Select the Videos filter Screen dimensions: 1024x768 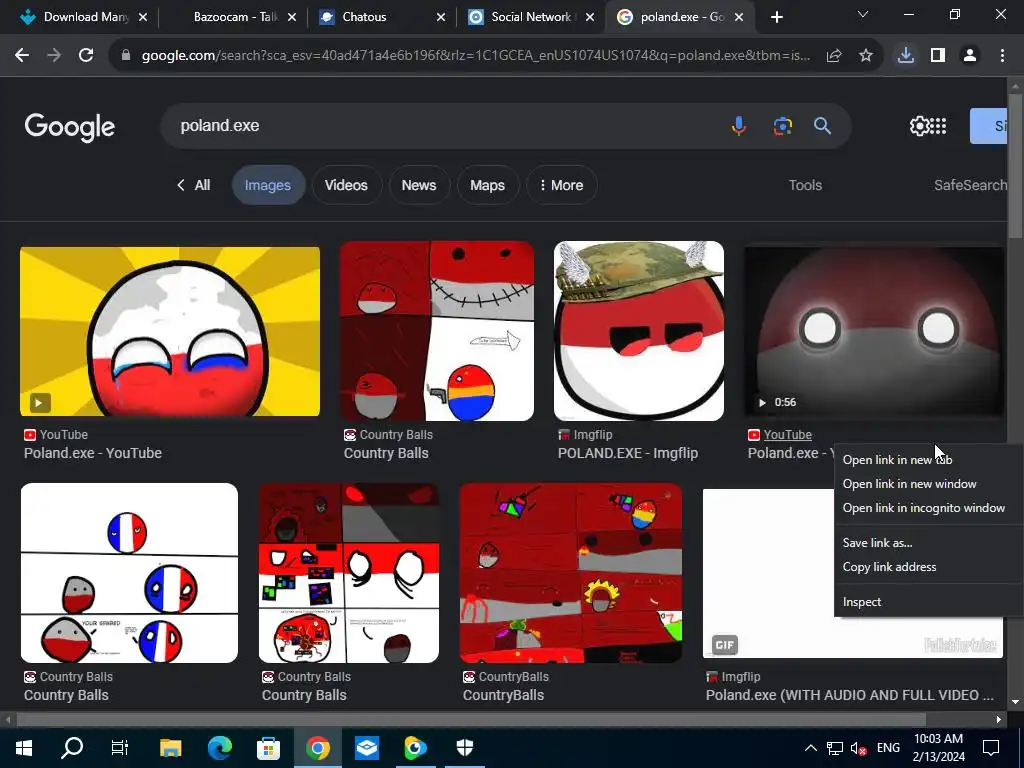coord(346,185)
